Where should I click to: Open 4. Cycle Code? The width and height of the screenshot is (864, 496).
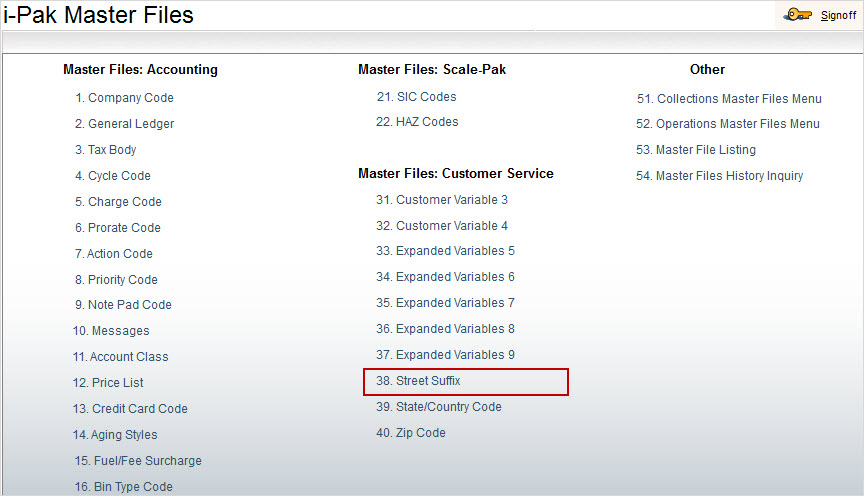113,176
